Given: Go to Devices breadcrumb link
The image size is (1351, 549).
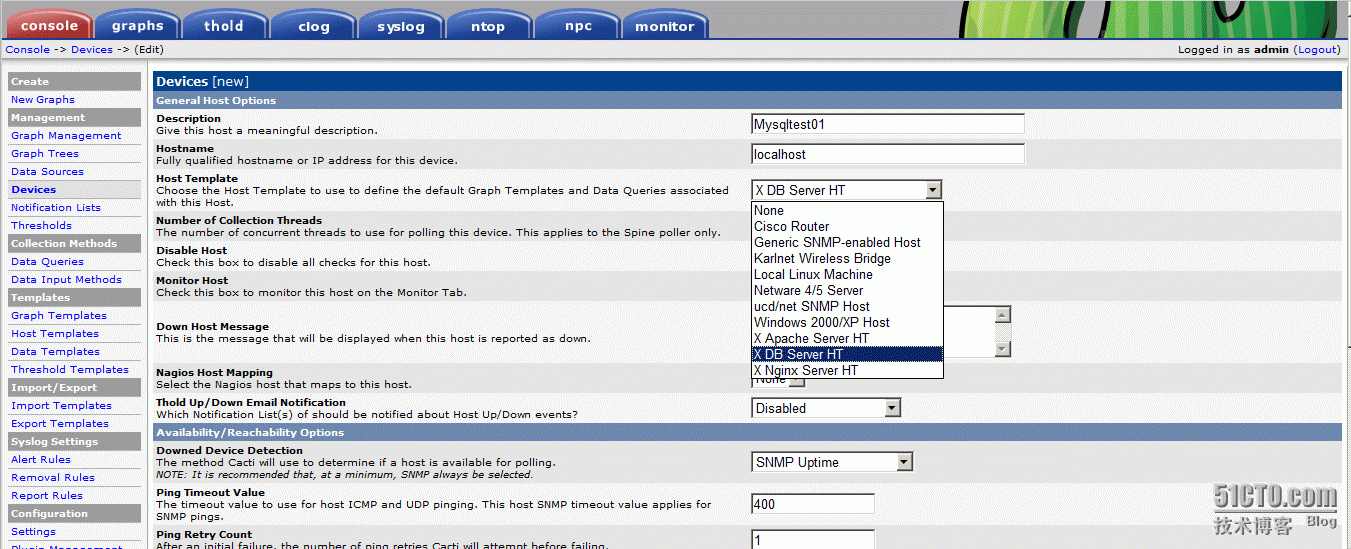Looking at the screenshot, I should tap(92, 49).
